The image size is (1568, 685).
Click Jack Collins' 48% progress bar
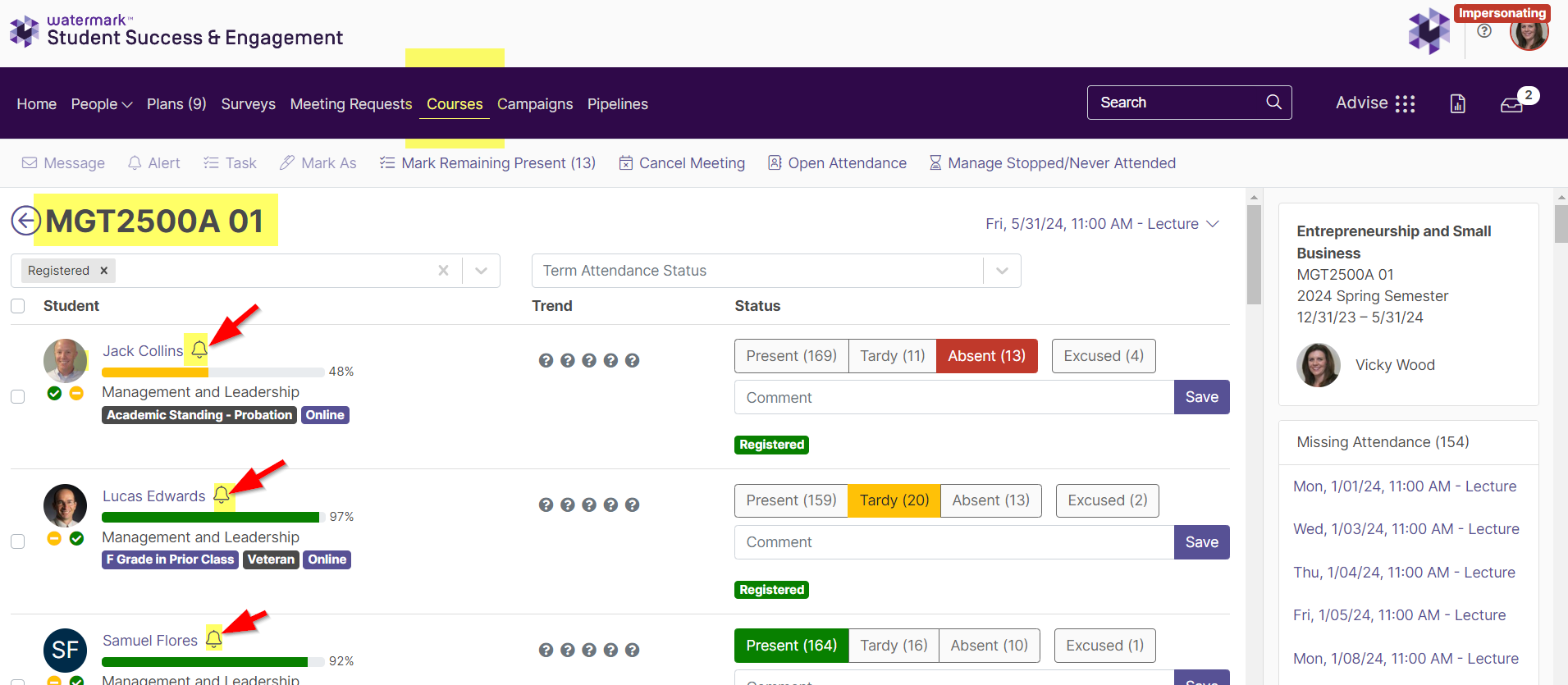213,372
